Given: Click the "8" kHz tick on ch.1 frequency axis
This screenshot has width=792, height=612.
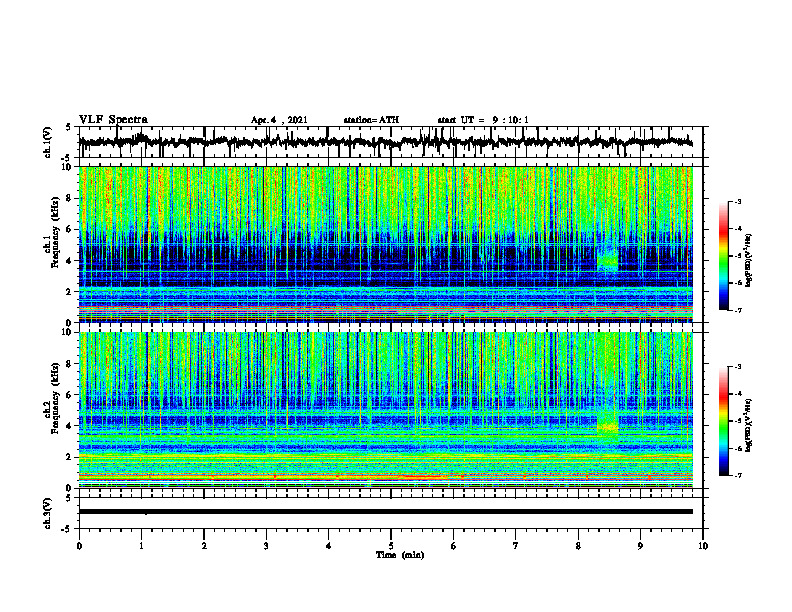Looking at the screenshot, I should click(x=69, y=198).
